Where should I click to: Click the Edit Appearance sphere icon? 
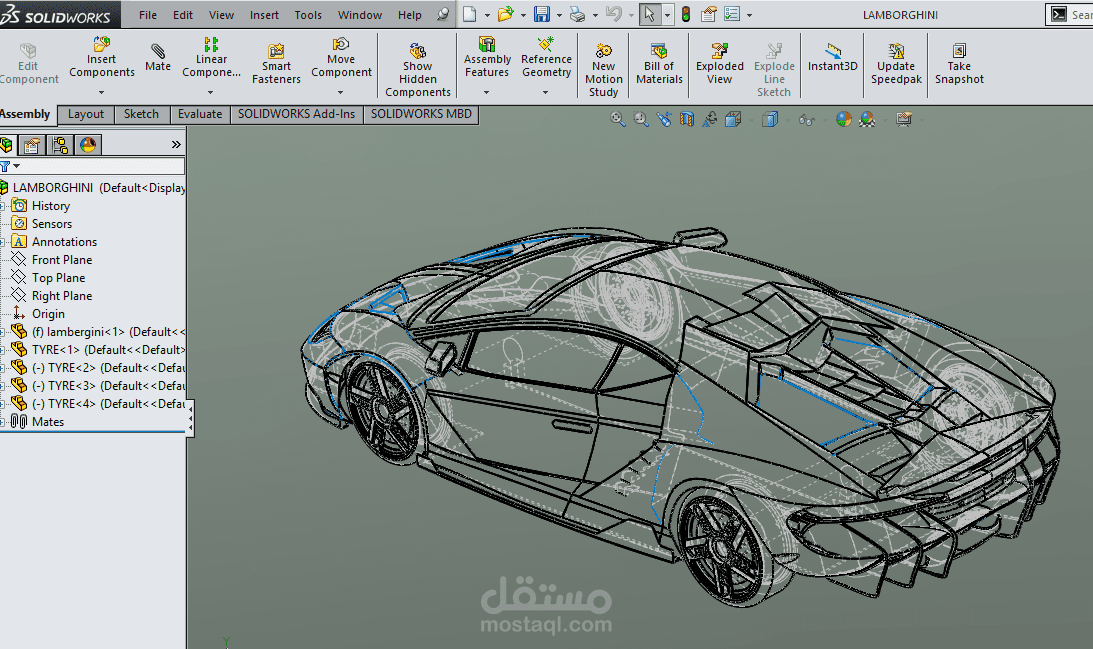843,119
